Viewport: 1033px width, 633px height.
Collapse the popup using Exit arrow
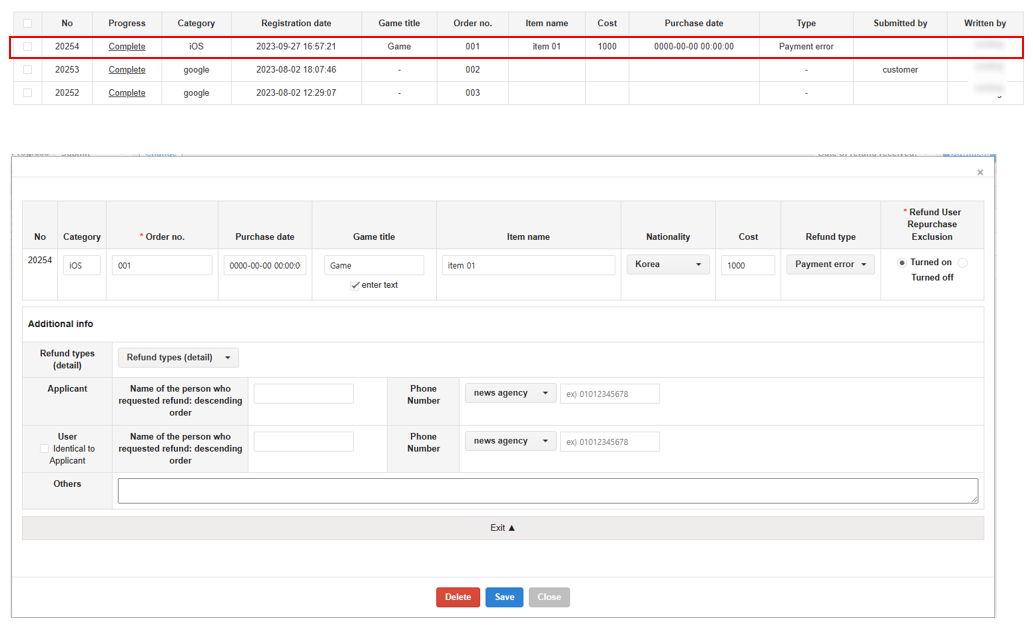(x=503, y=527)
